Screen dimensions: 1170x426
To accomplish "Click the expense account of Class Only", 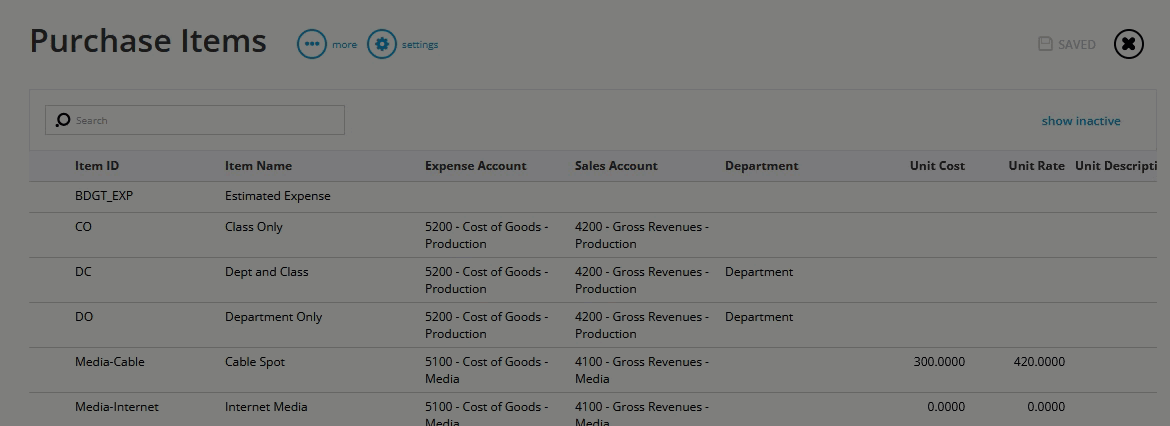I will click(487, 235).
